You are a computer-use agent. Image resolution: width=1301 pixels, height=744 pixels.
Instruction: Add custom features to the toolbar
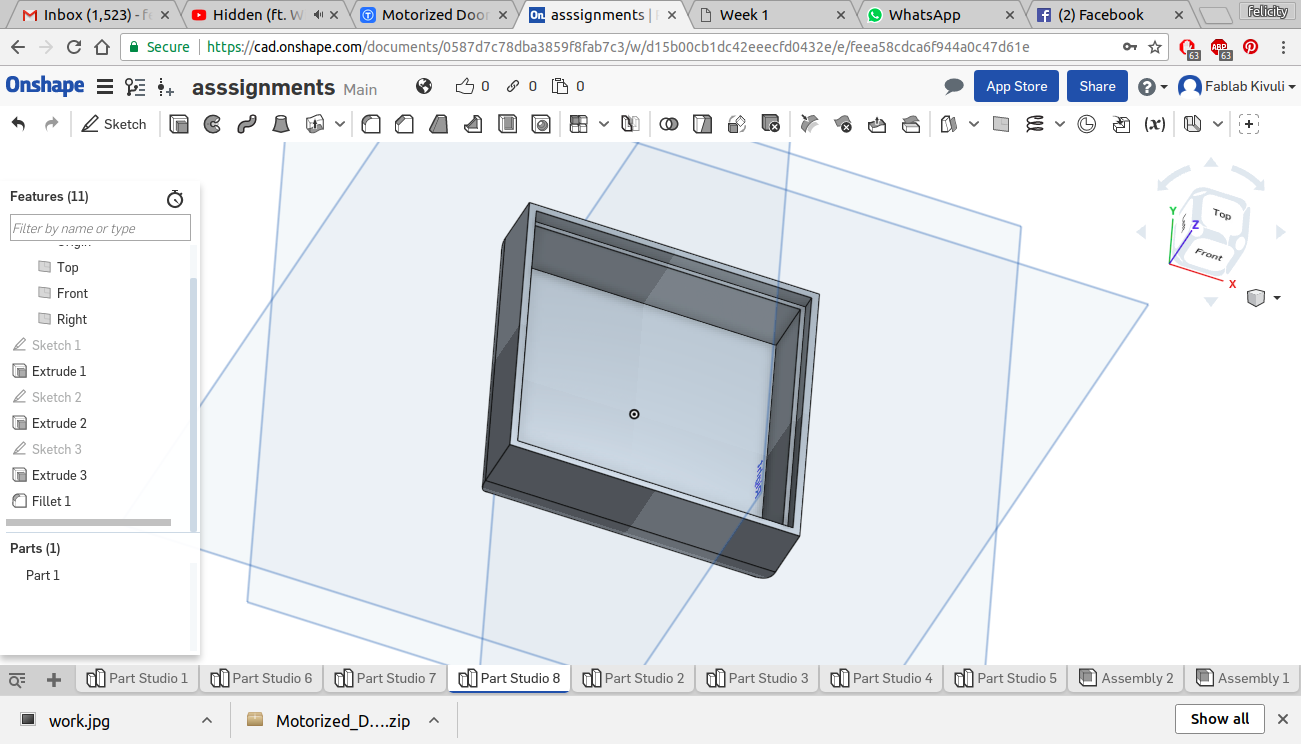click(1249, 124)
